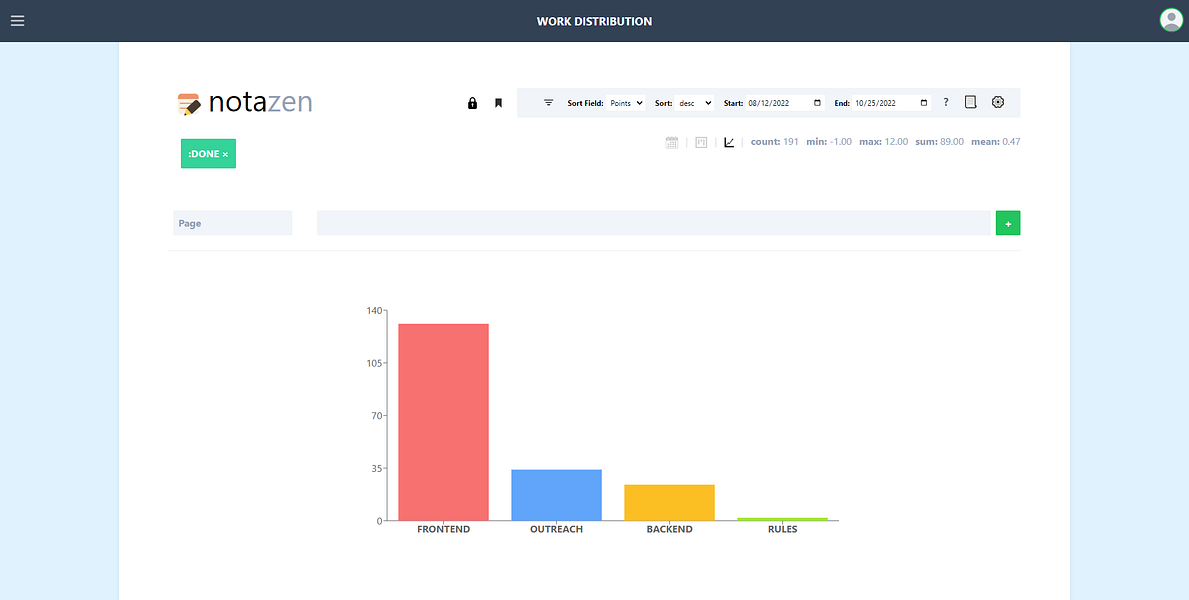
Task: Click the filter lines icon
Action: coord(548,102)
